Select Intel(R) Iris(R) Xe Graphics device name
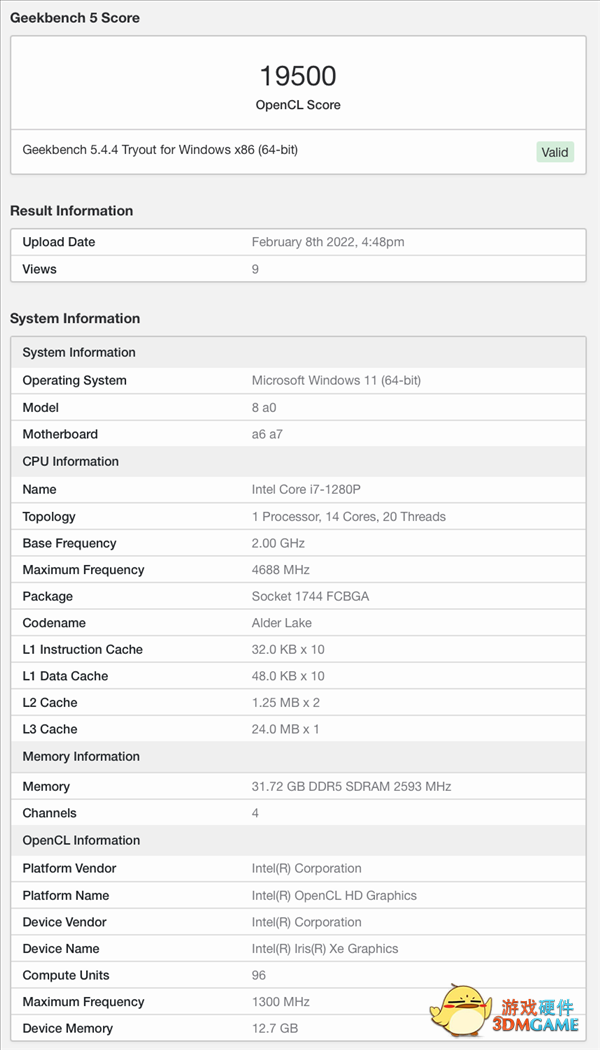 (x=325, y=949)
